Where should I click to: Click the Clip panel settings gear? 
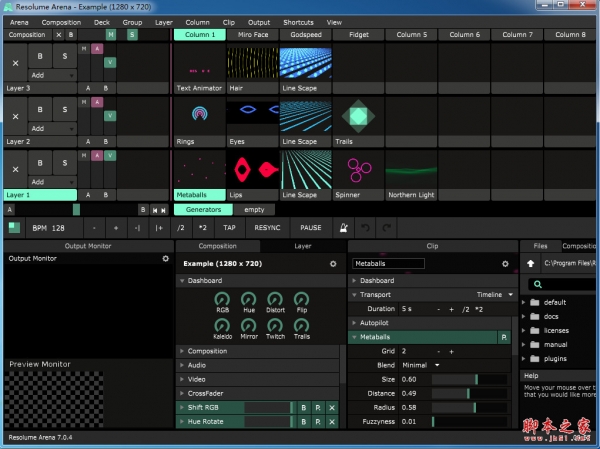pos(505,263)
